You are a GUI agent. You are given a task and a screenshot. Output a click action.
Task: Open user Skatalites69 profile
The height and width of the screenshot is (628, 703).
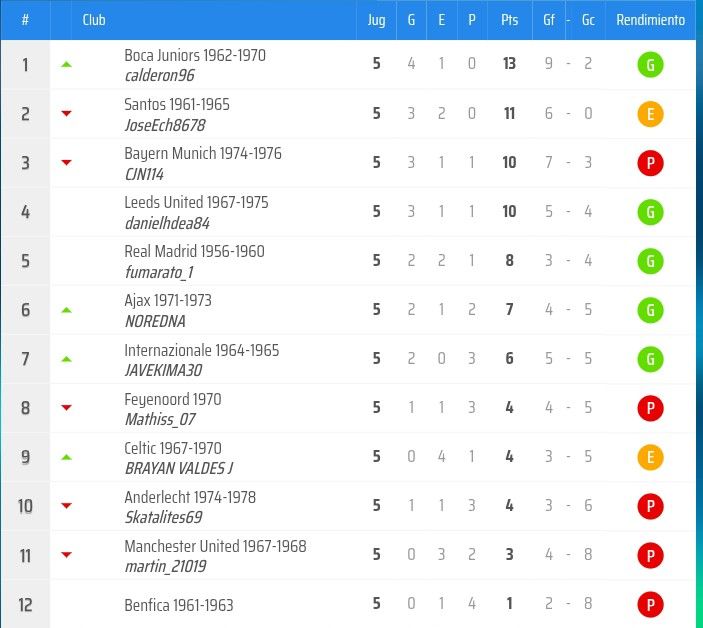[x=163, y=517]
